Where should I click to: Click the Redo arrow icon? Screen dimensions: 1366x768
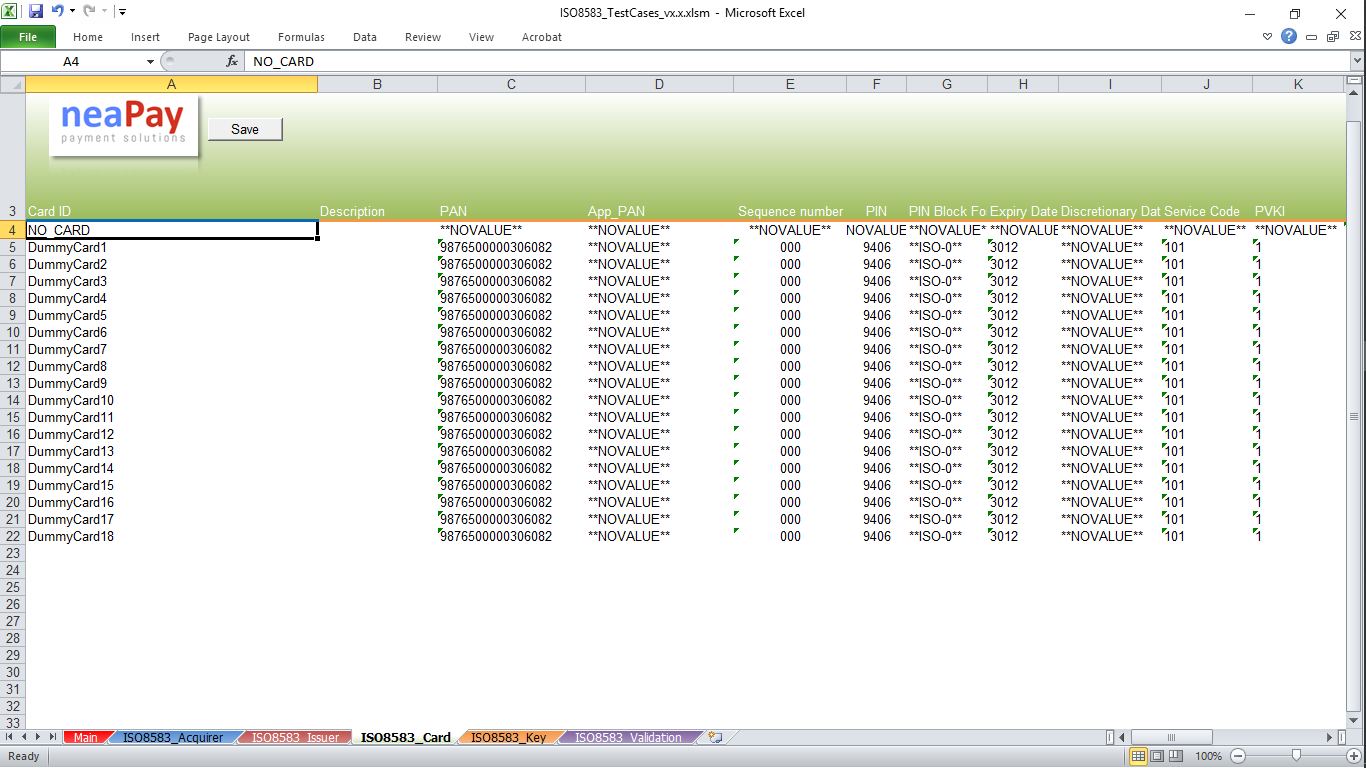pyautogui.click(x=89, y=12)
